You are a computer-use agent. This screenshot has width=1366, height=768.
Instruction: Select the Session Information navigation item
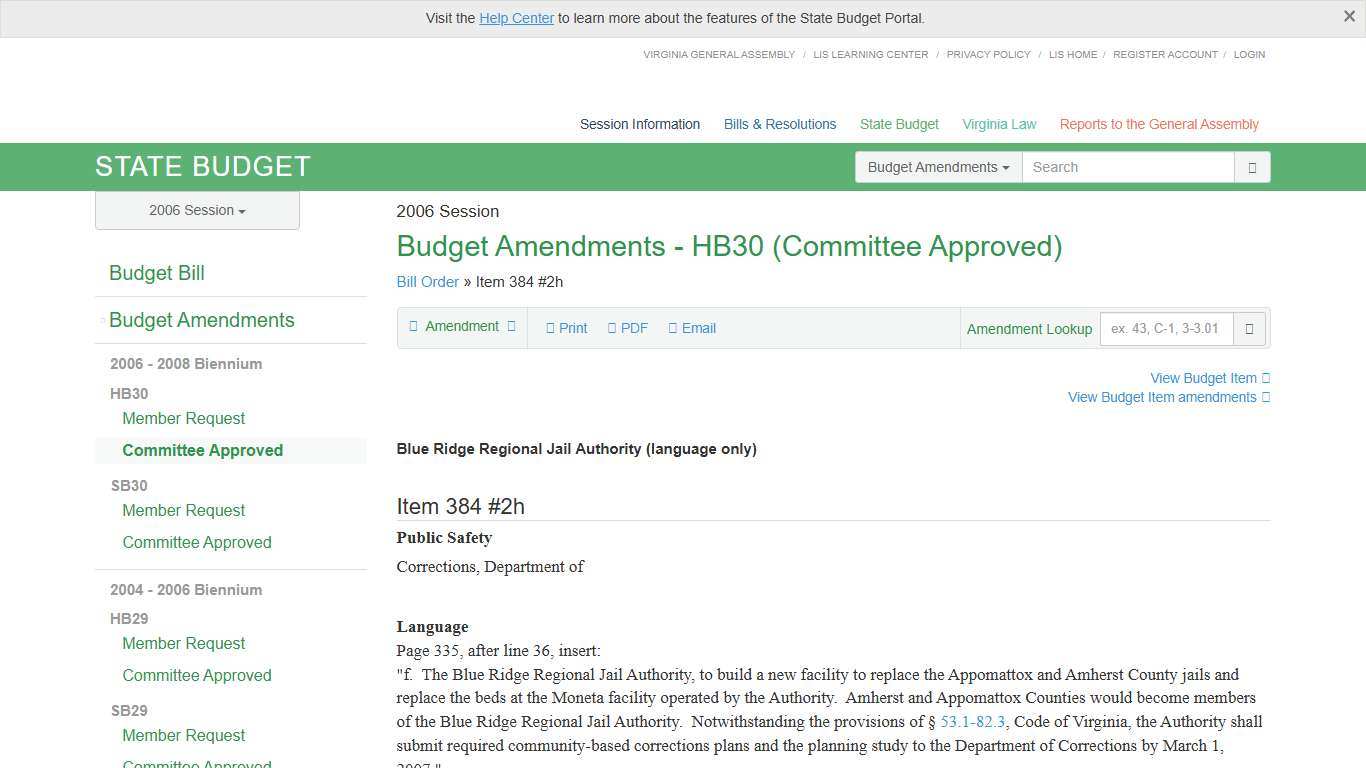click(639, 124)
